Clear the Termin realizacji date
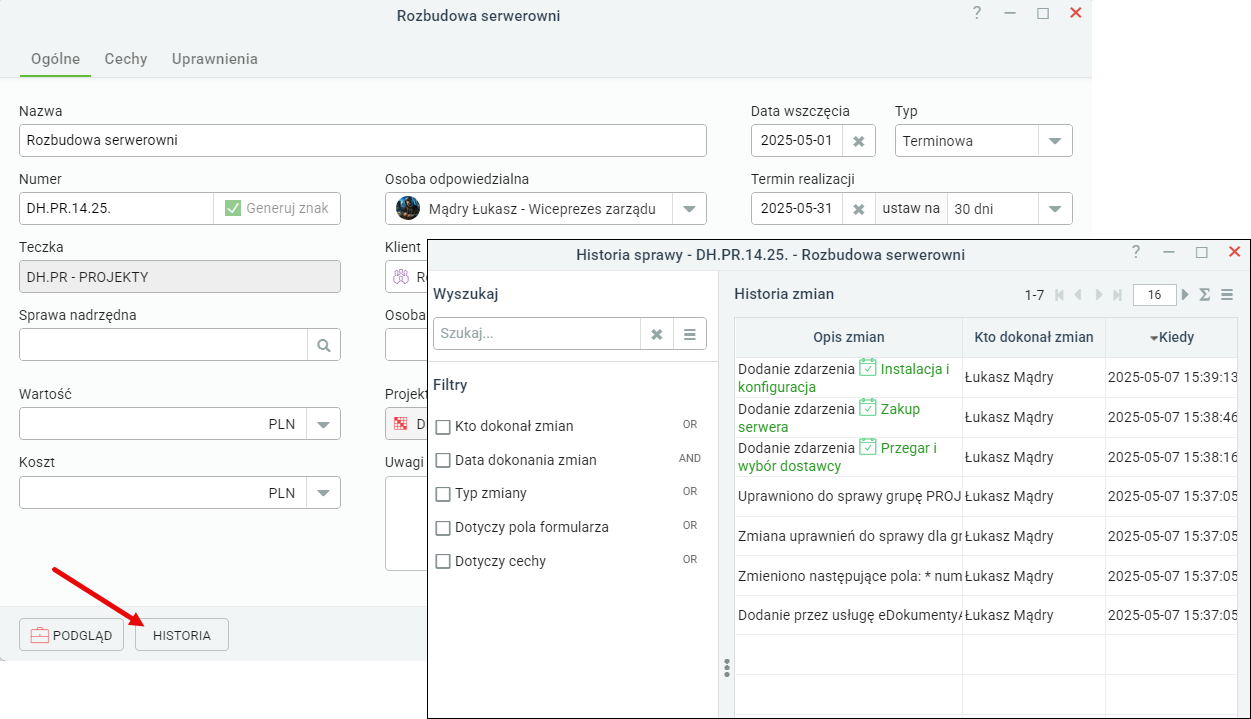Screen dimensions: 1251x719 (858, 209)
